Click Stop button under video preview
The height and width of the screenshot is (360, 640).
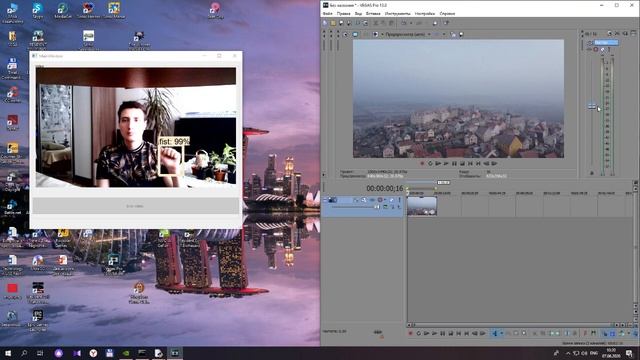click(x=462, y=164)
